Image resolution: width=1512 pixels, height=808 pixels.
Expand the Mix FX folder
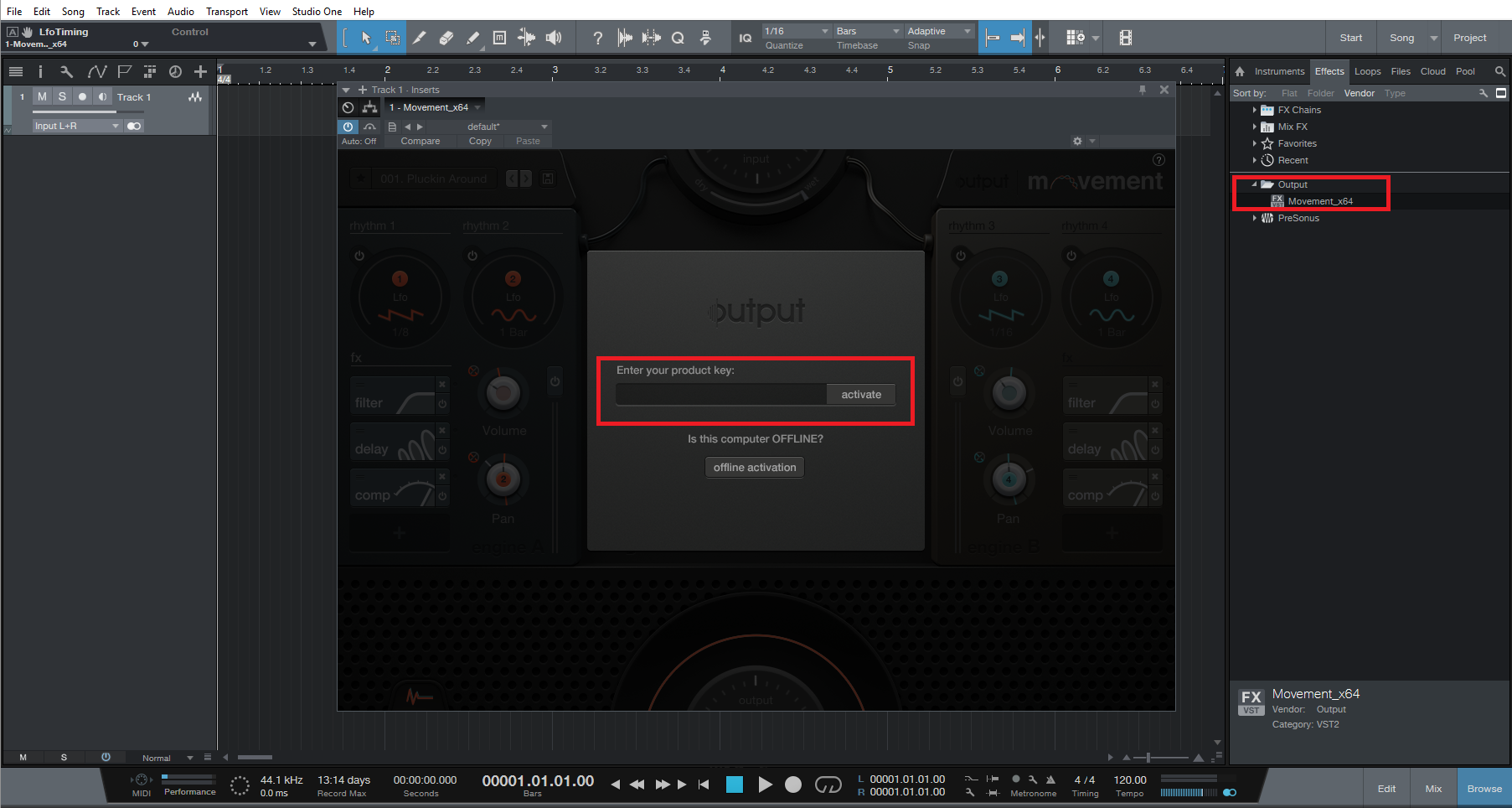click(1254, 127)
